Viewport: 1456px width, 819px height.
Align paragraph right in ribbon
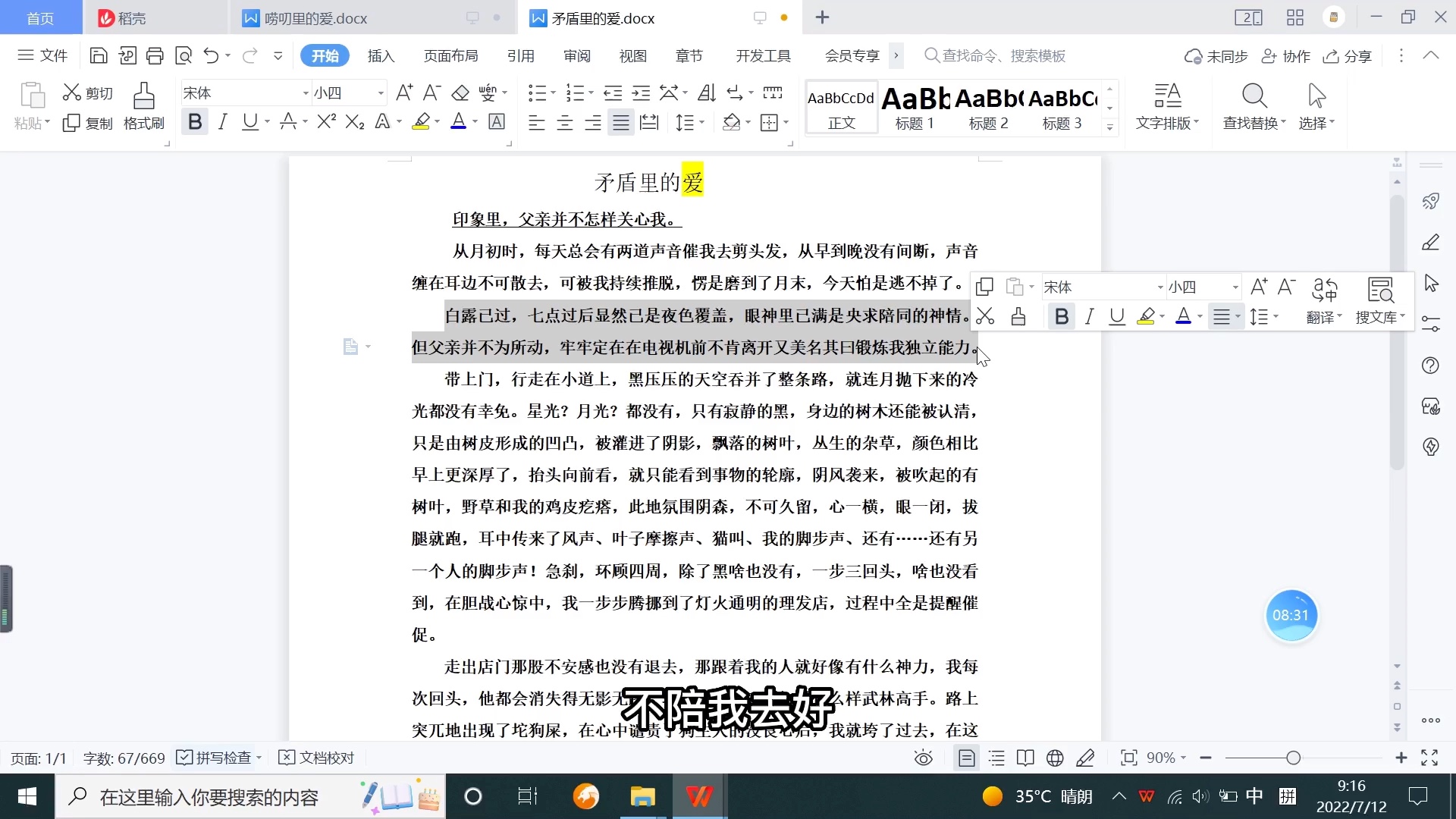tap(593, 122)
